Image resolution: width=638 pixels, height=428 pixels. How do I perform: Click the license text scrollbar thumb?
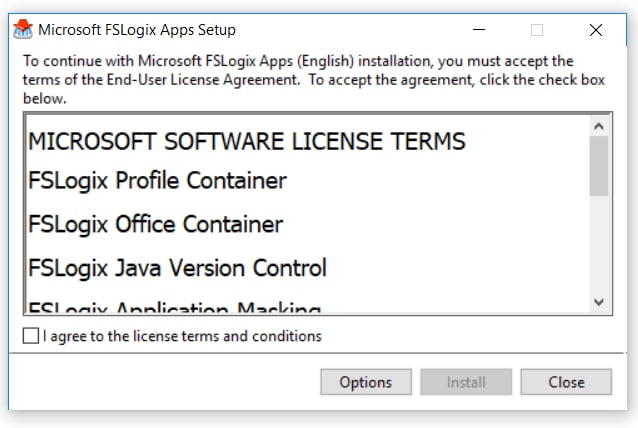pyautogui.click(x=599, y=165)
